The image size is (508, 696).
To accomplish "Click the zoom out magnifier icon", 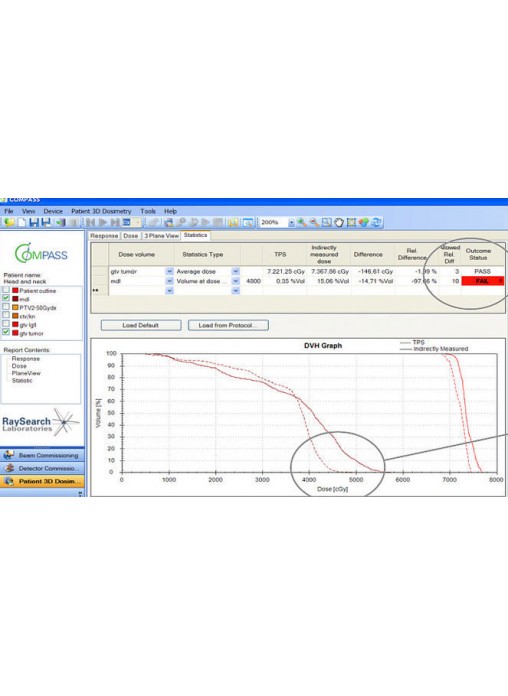I will (x=314, y=222).
